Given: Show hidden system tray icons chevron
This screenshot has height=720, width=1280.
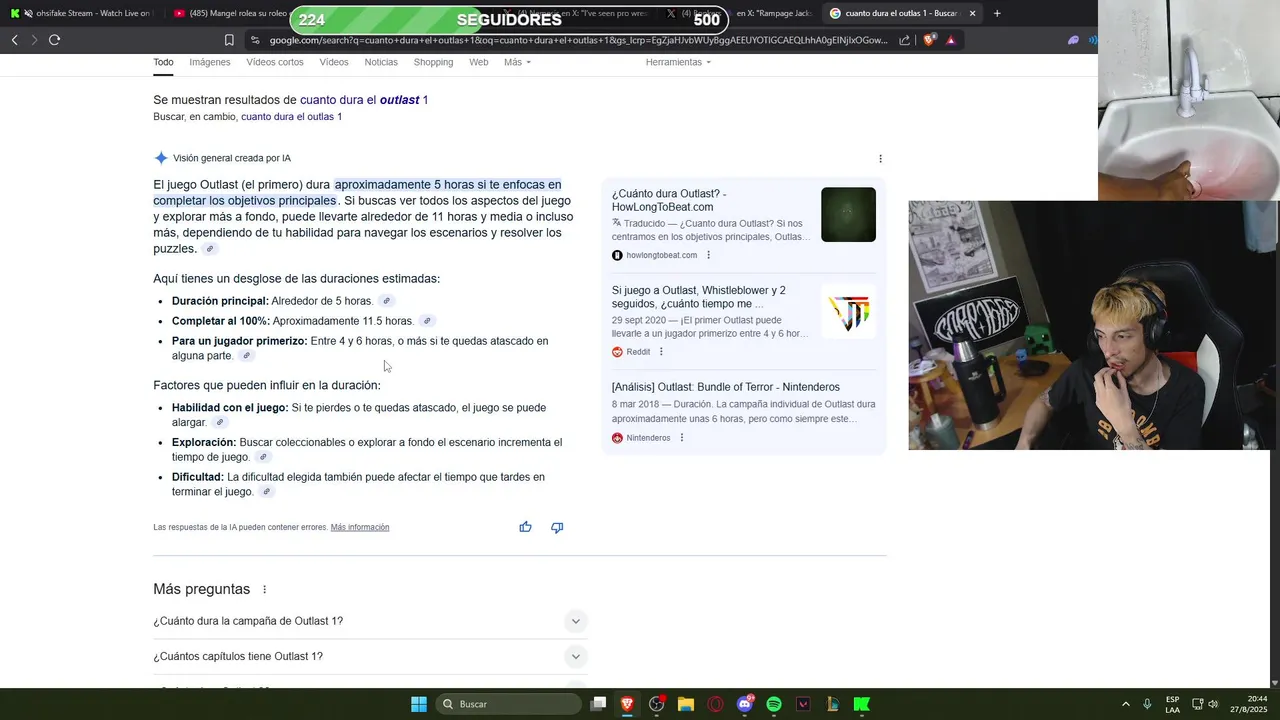Looking at the screenshot, I should point(1125,704).
